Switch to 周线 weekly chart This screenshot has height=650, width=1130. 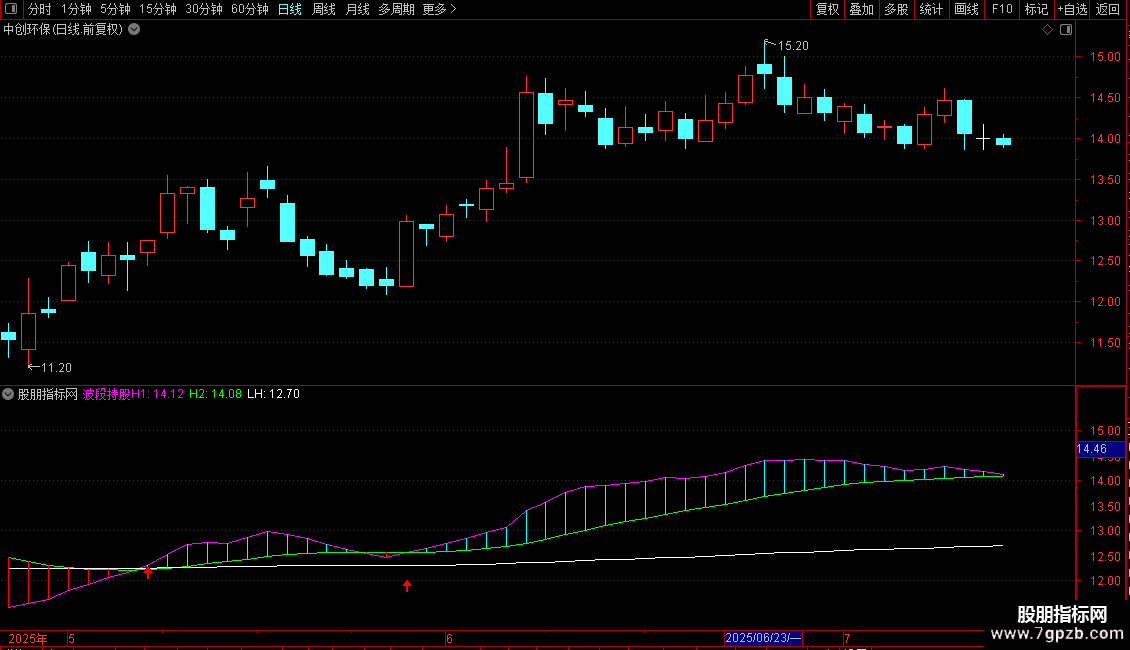324,9
